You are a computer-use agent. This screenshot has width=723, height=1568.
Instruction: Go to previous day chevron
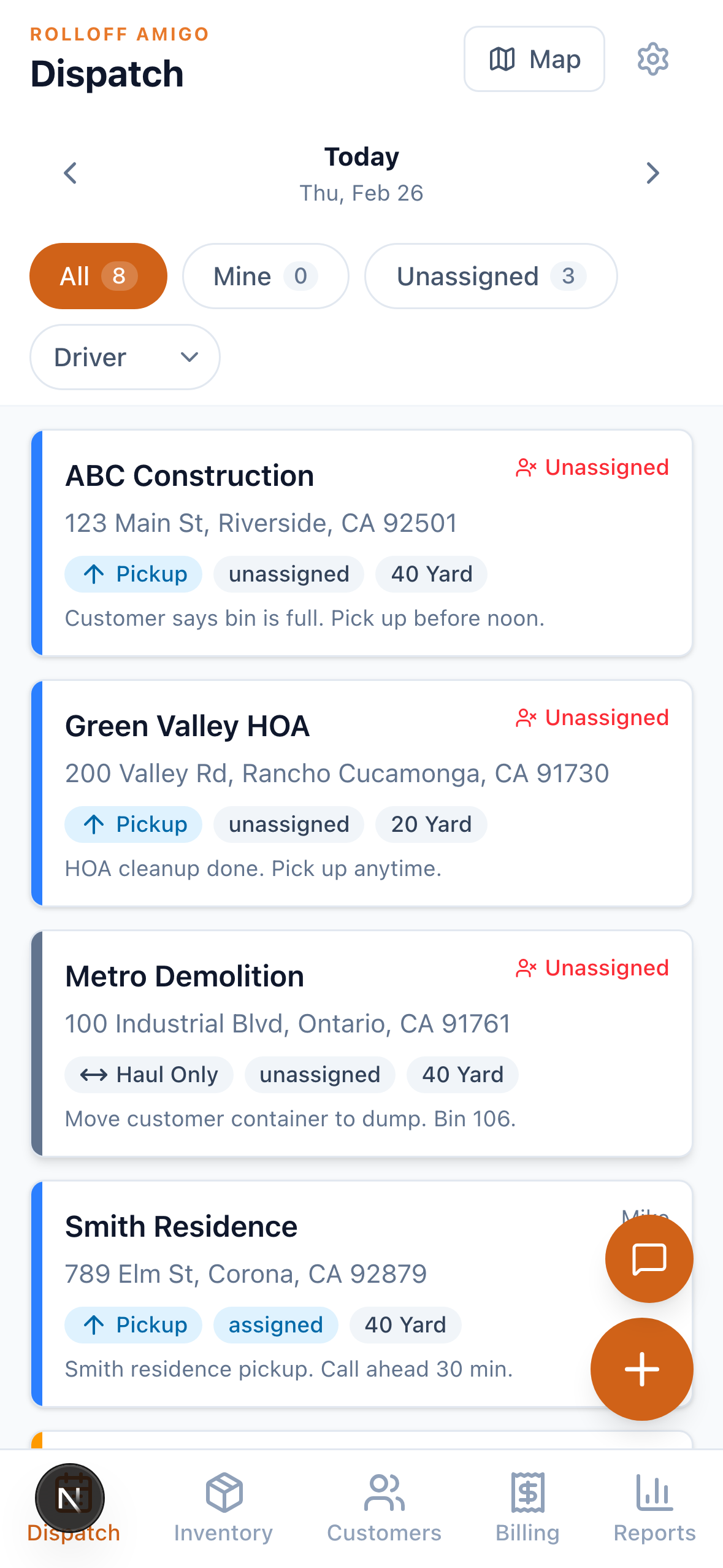71,173
